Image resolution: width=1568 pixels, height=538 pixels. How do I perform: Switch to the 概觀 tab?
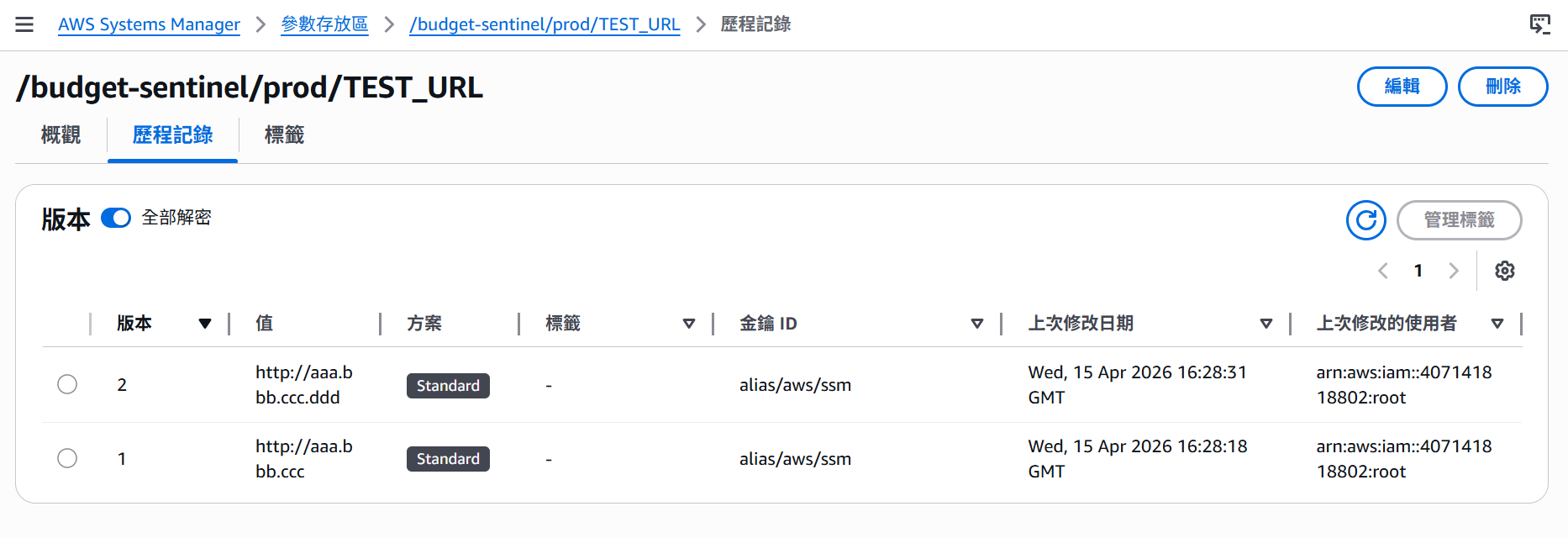coord(61,134)
